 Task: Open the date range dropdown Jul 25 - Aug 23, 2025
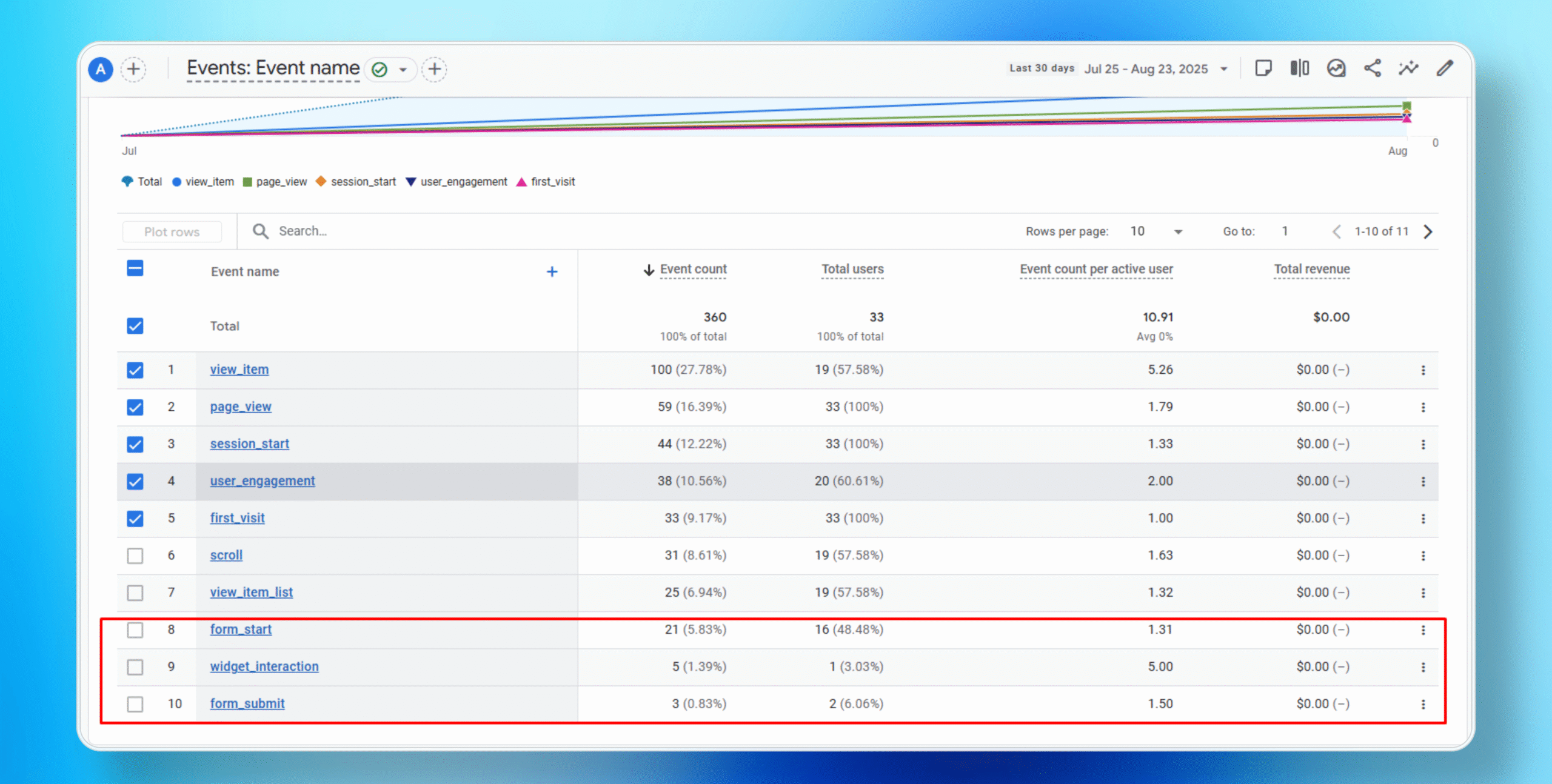[x=1156, y=69]
